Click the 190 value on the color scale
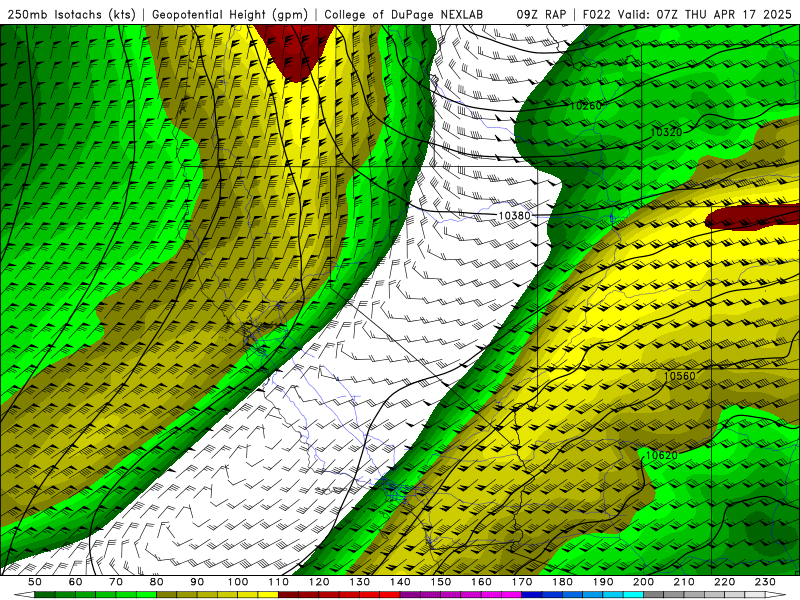Screen dimensions: 800x600 point(603,582)
